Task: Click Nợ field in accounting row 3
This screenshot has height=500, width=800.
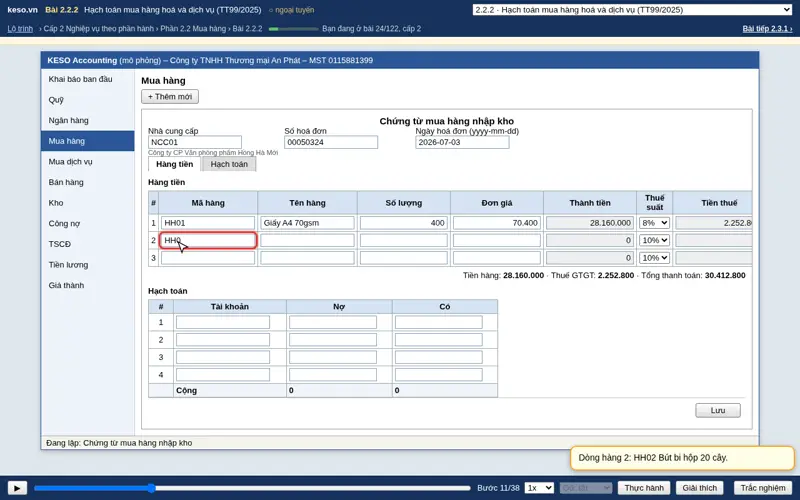Action: tap(333, 357)
